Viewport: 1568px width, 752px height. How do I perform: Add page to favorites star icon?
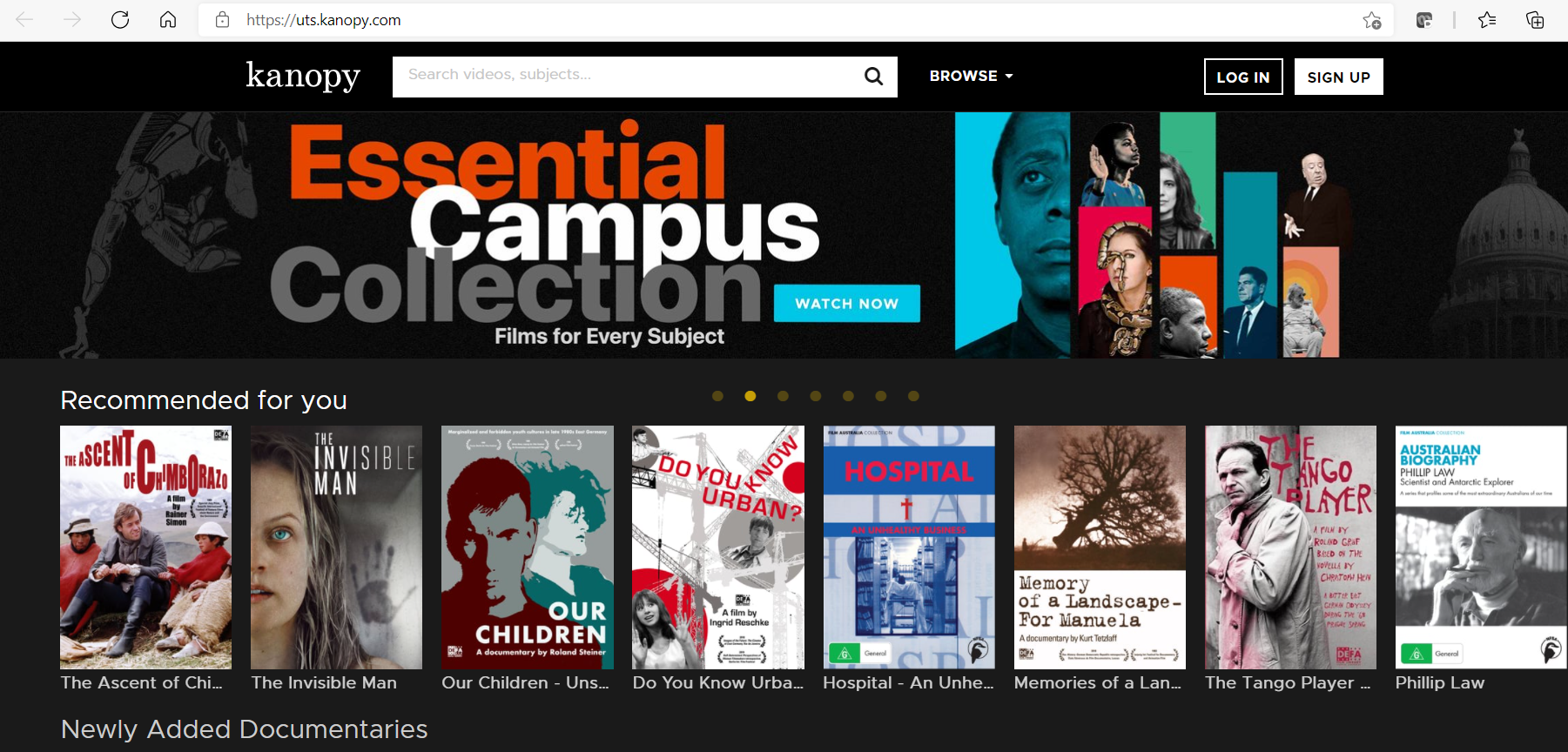1372,20
